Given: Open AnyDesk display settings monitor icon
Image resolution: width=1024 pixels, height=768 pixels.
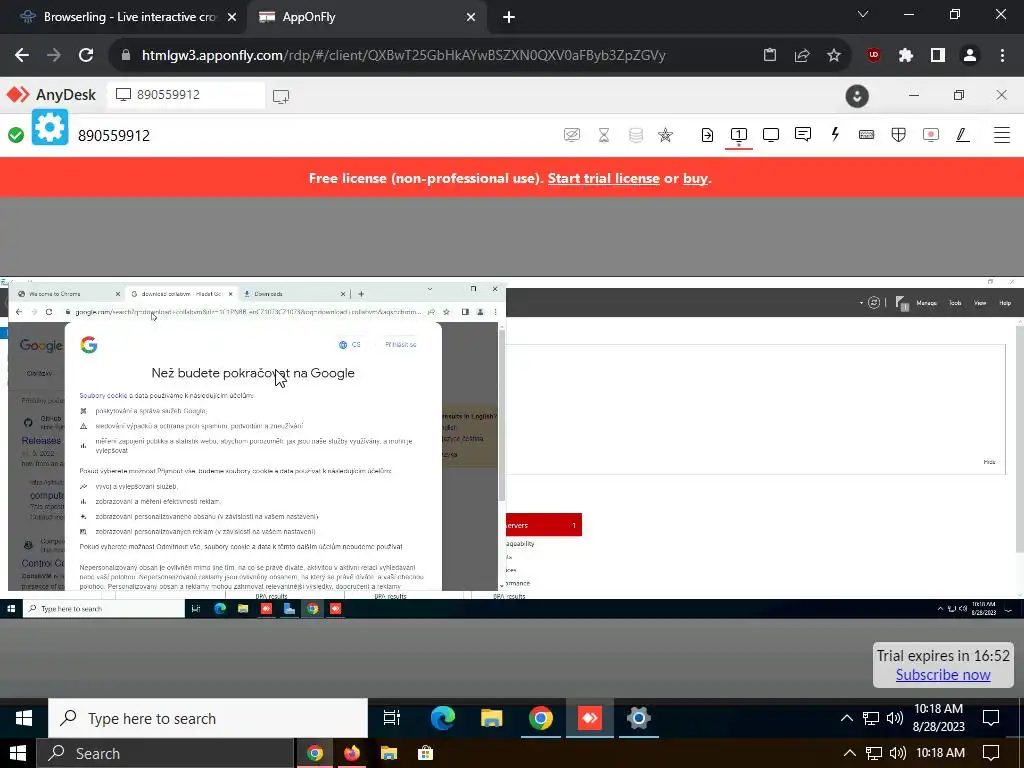Looking at the screenshot, I should coord(771,135).
